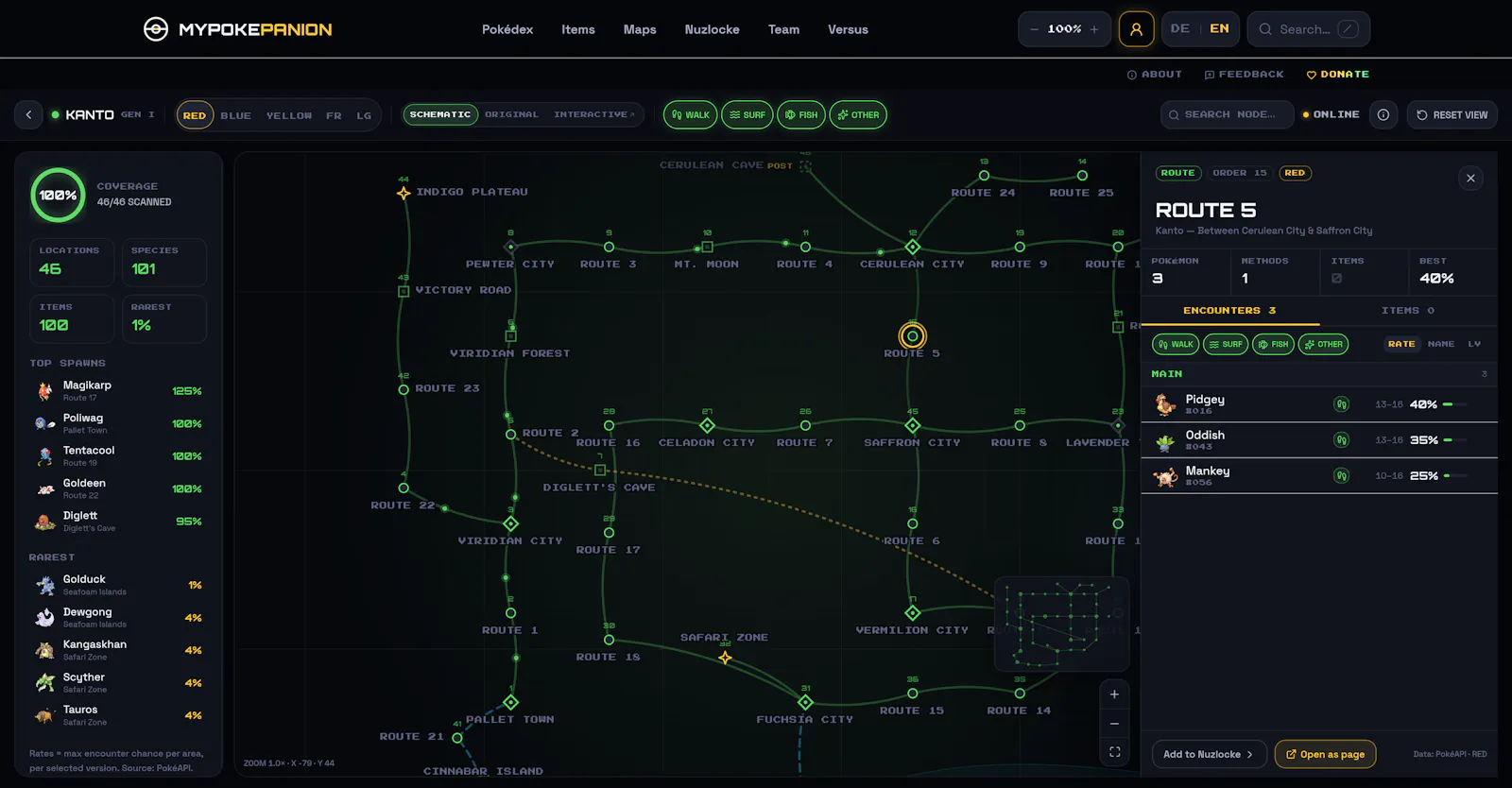This screenshot has height=788, width=1512.
Task: Click the Search node input field
Action: (1227, 114)
